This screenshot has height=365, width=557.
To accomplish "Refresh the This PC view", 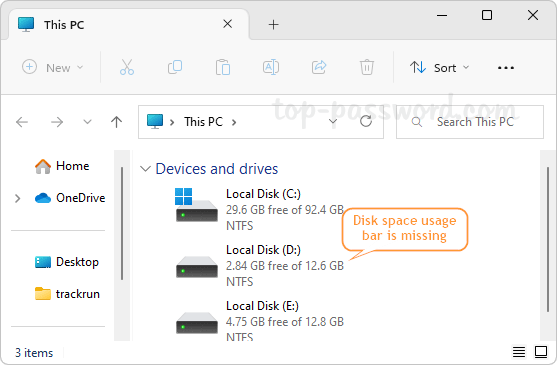I will click(366, 122).
